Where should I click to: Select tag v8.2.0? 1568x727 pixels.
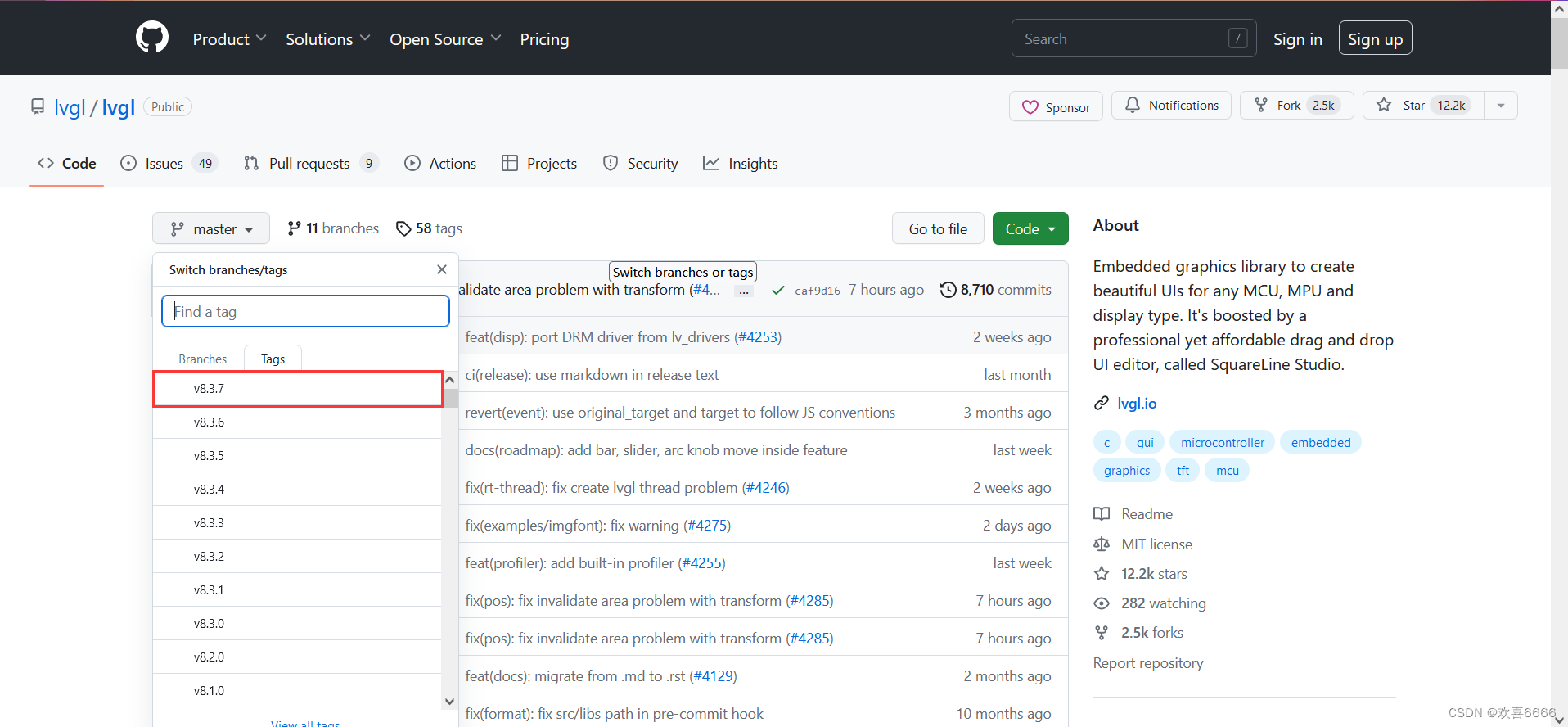tap(298, 657)
